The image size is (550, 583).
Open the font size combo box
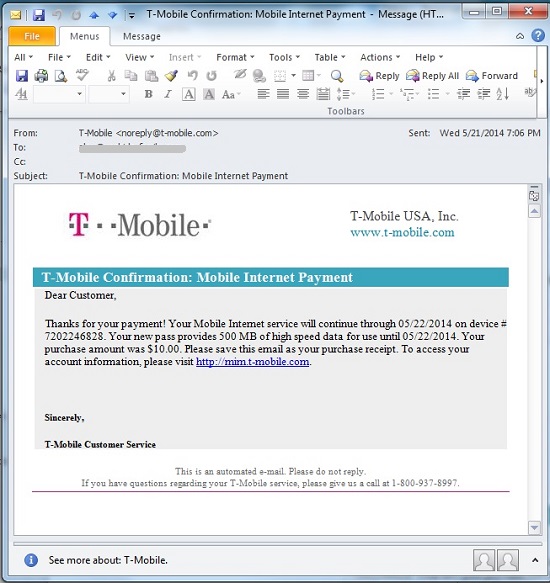109,94
